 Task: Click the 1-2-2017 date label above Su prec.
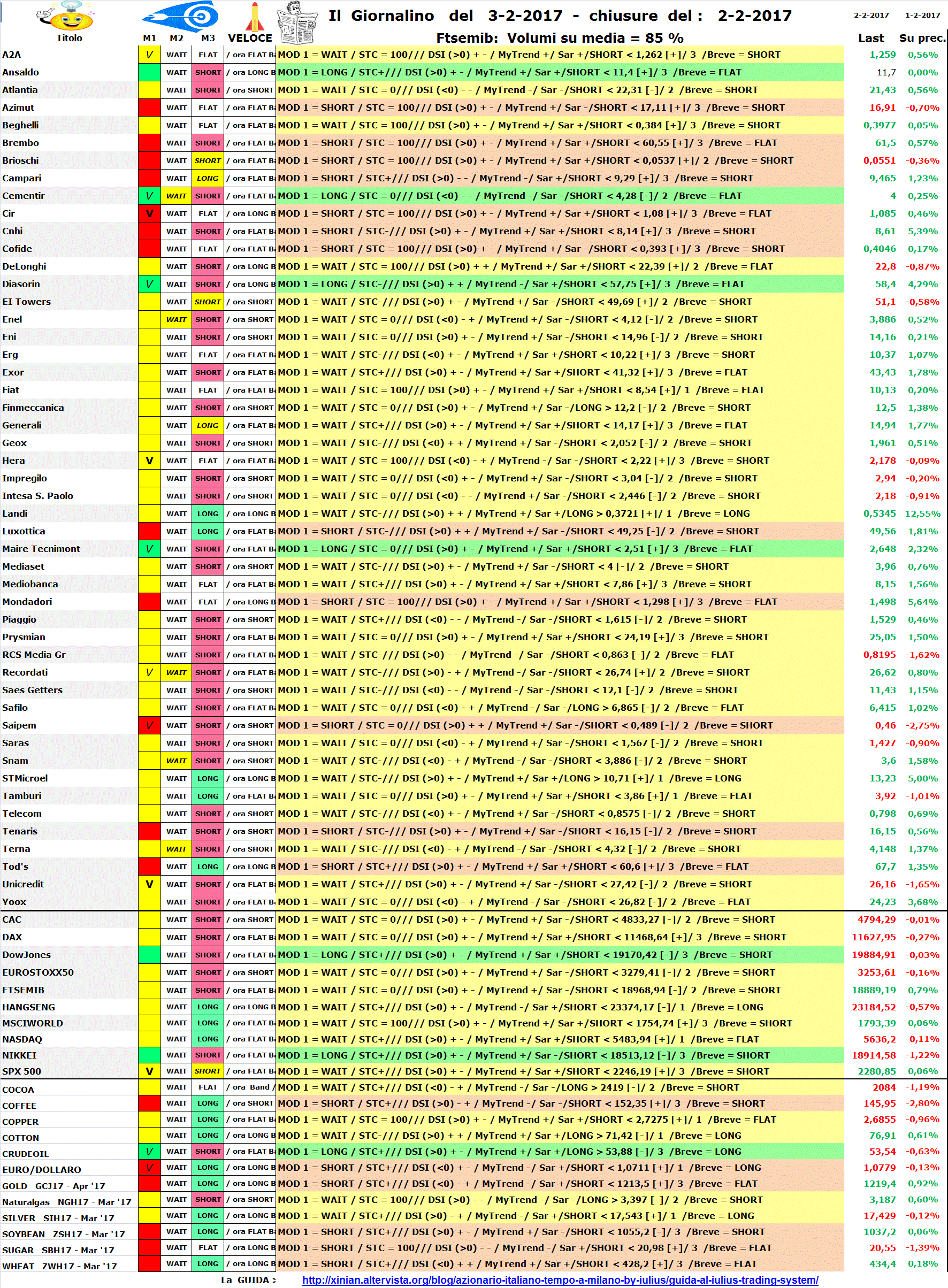click(922, 15)
